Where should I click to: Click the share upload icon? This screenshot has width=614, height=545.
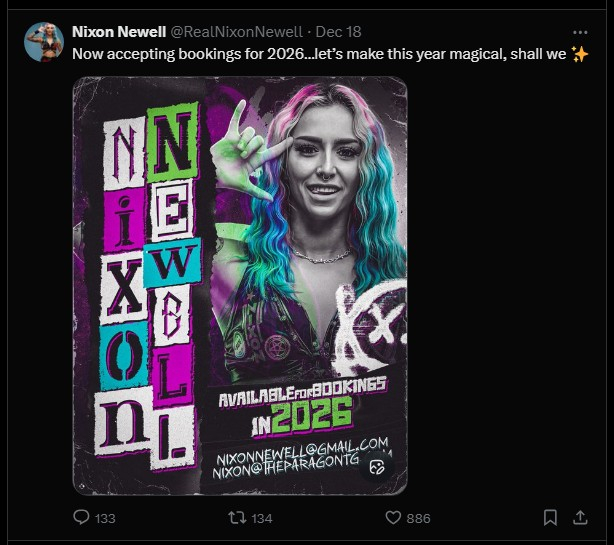click(580, 517)
